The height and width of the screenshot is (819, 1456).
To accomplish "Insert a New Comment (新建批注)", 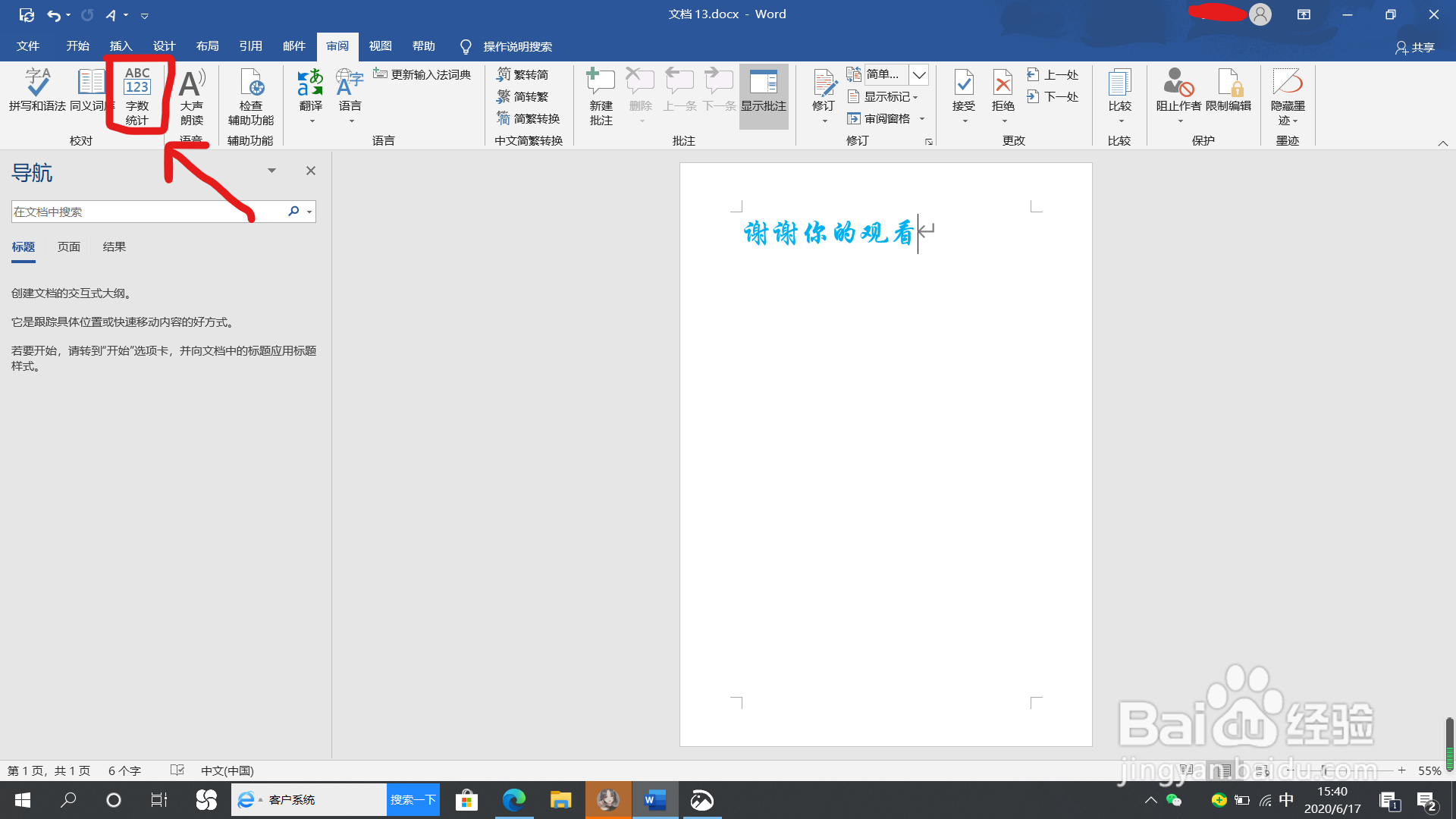I will coord(601,95).
